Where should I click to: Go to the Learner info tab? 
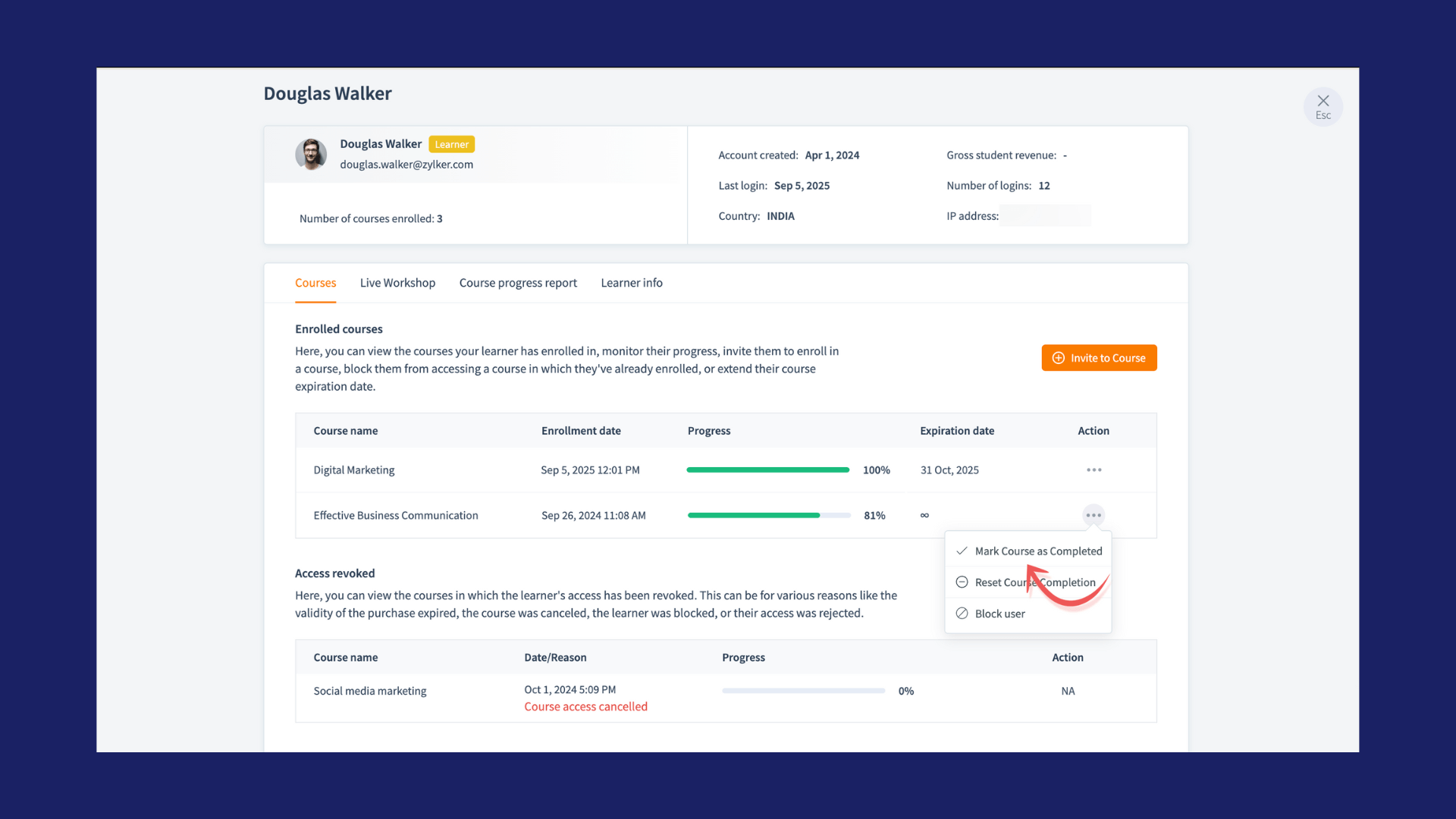click(631, 283)
